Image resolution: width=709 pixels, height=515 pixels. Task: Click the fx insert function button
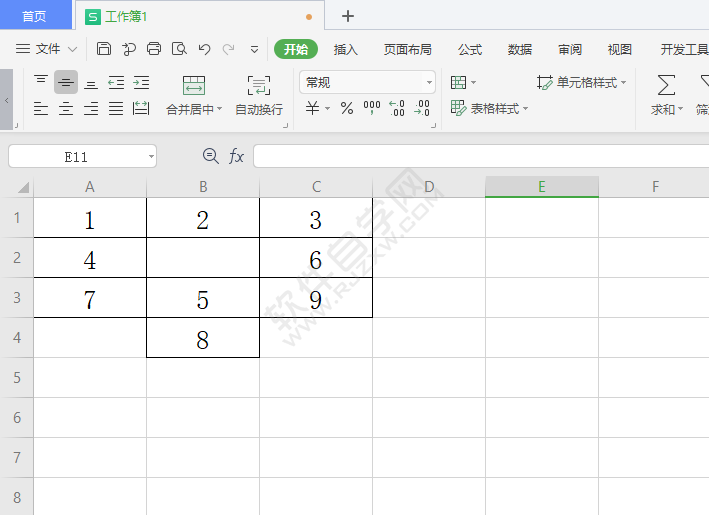(236, 156)
